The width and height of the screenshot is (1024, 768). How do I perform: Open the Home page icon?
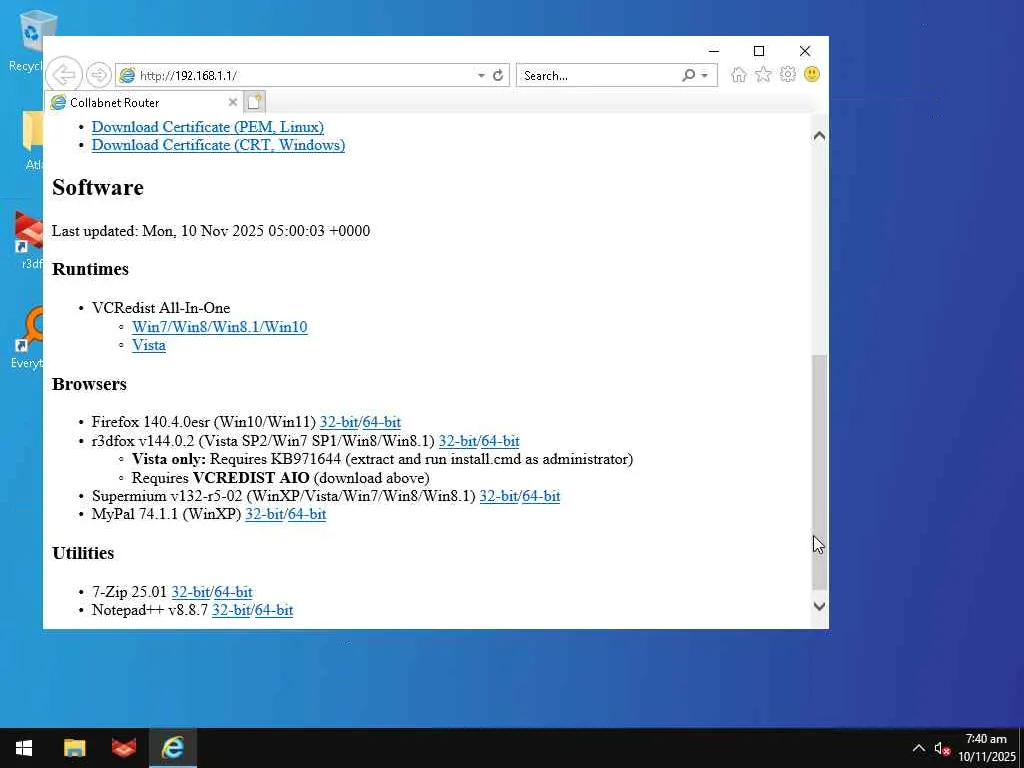[x=739, y=74]
